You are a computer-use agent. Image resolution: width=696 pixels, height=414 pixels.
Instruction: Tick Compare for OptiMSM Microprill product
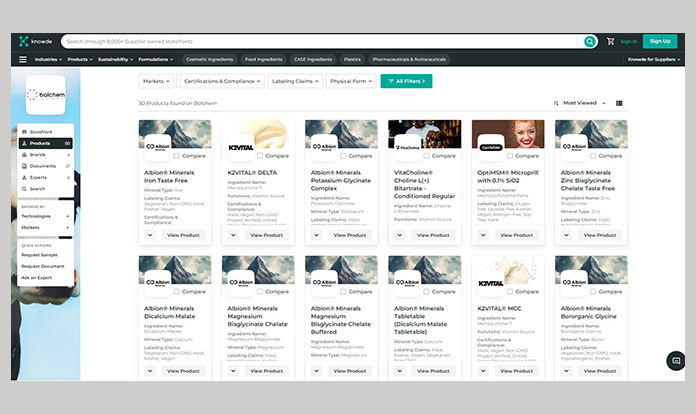(x=510, y=156)
